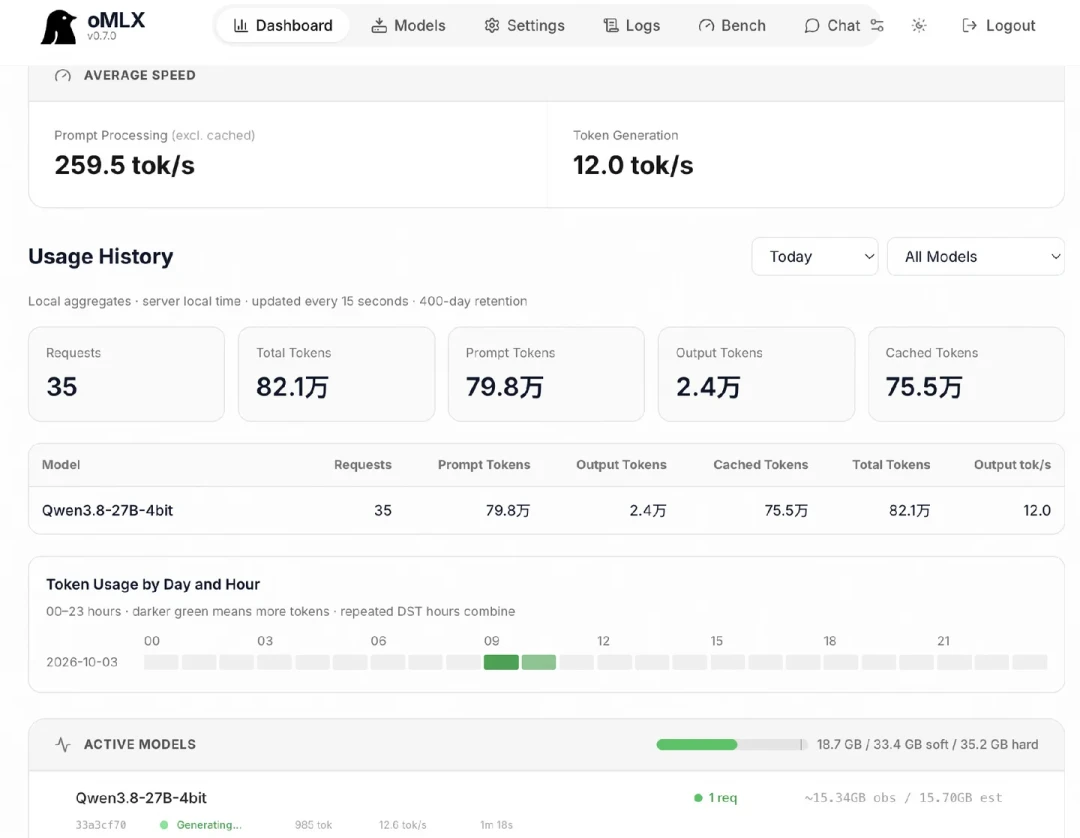
Task: Click the Output tok/s column header
Action: [1012, 465]
